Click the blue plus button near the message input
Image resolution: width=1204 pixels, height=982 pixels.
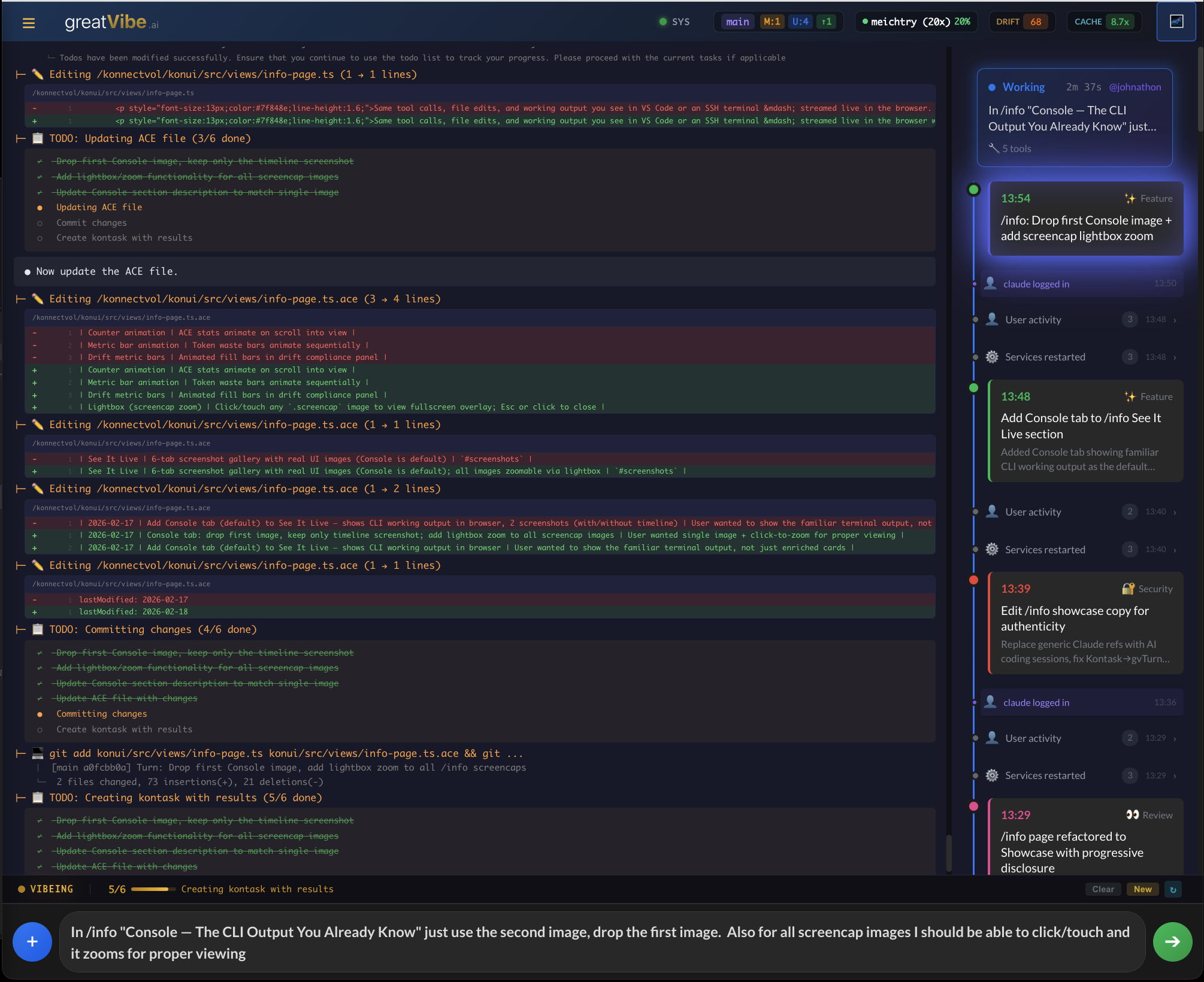[32, 941]
